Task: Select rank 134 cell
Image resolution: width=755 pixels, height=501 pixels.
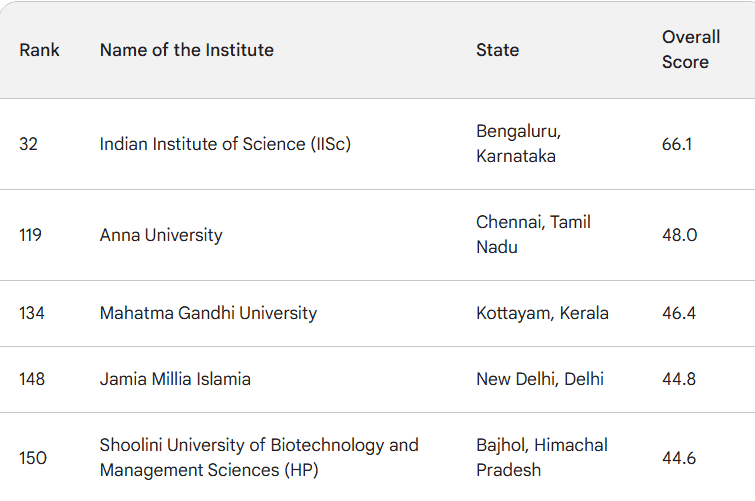Action: [33, 313]
